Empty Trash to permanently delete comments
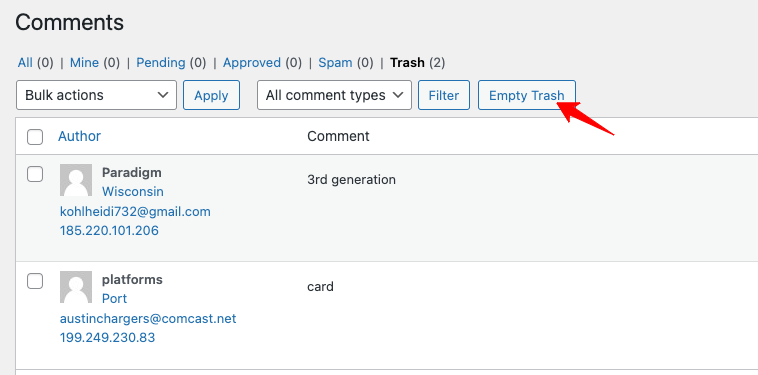 [526, 95]
